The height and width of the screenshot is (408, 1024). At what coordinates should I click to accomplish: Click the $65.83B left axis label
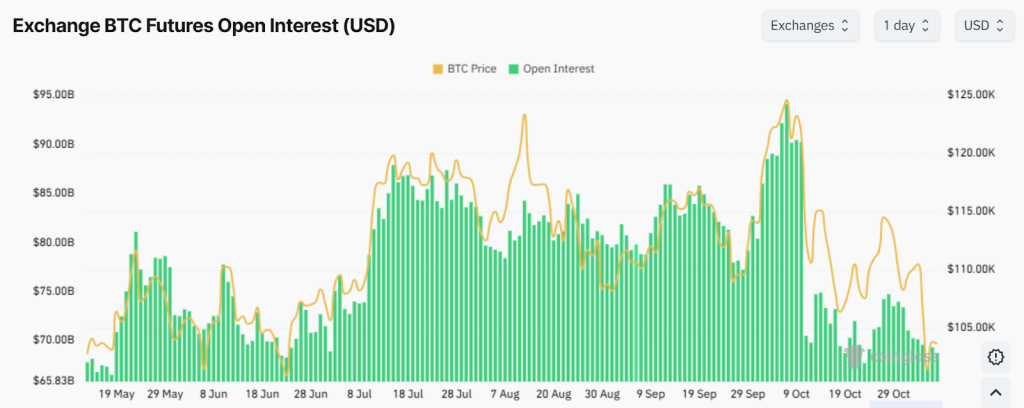point(55,381)
